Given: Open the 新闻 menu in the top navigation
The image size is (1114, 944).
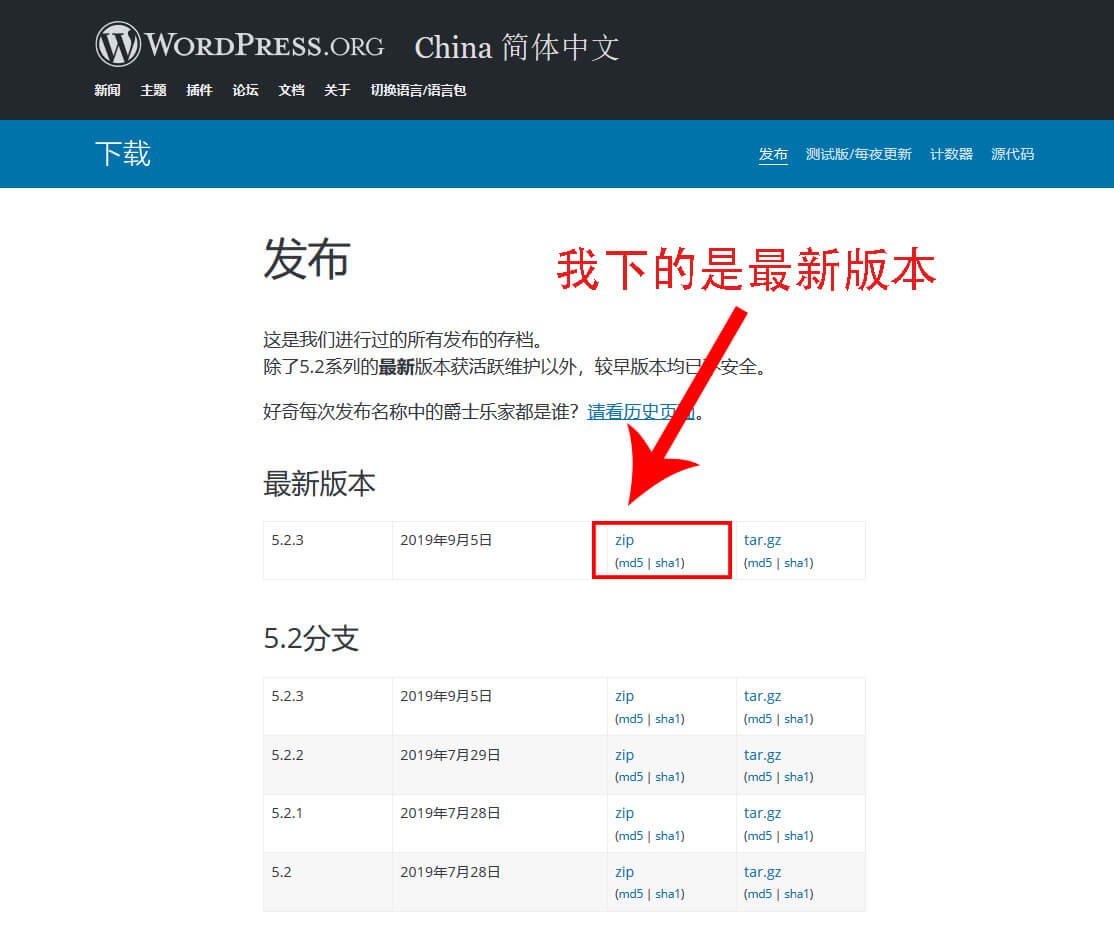Looking at the screenshot, I should pos(108,90).
